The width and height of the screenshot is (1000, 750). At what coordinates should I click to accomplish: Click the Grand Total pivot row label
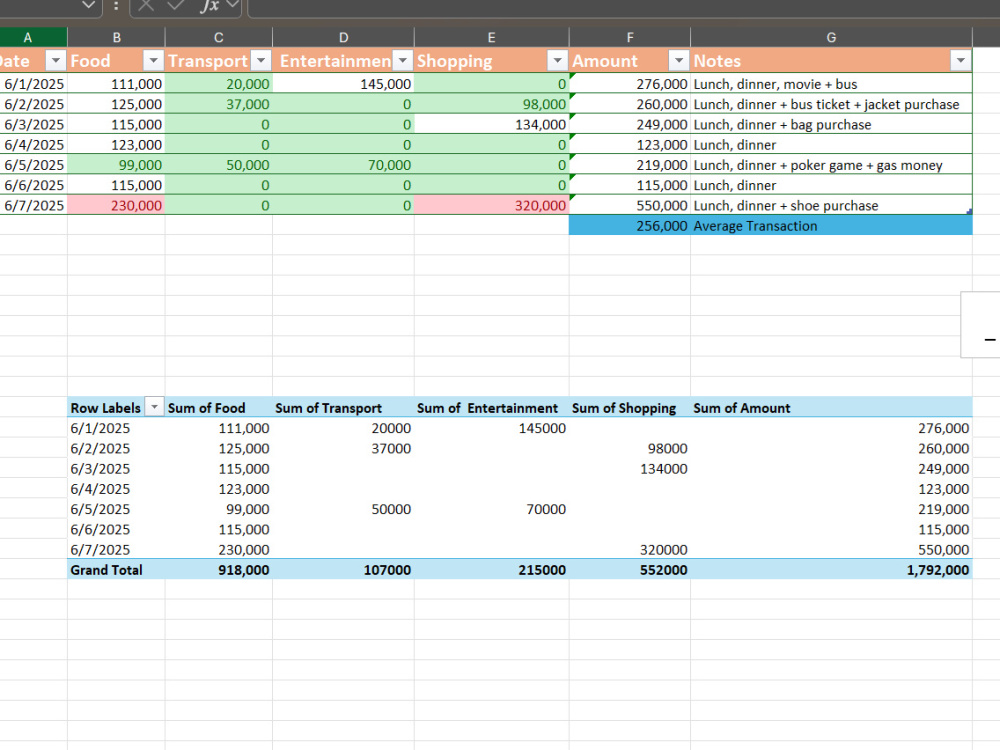point(116,570)
